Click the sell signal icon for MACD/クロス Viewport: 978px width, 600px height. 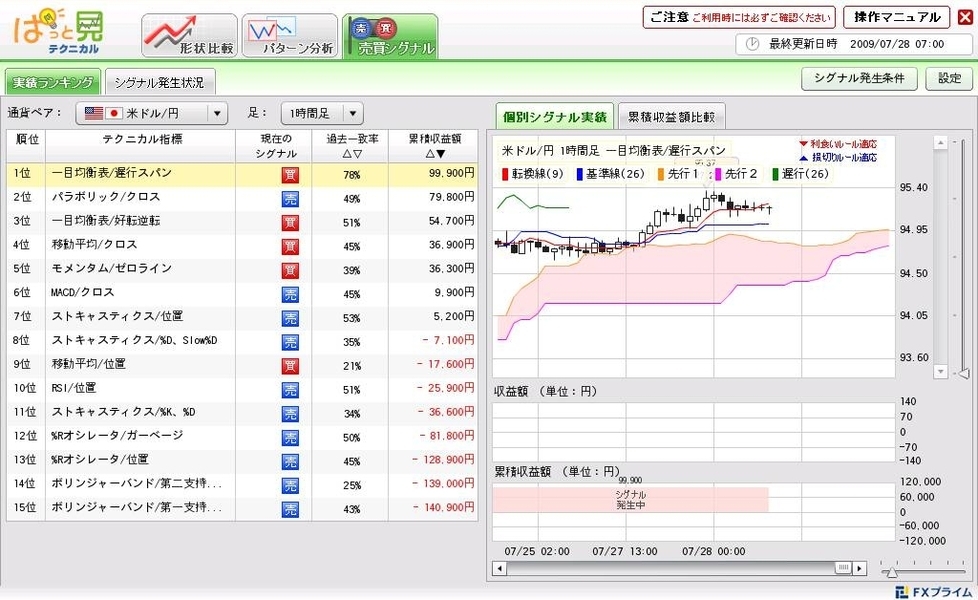290,294
